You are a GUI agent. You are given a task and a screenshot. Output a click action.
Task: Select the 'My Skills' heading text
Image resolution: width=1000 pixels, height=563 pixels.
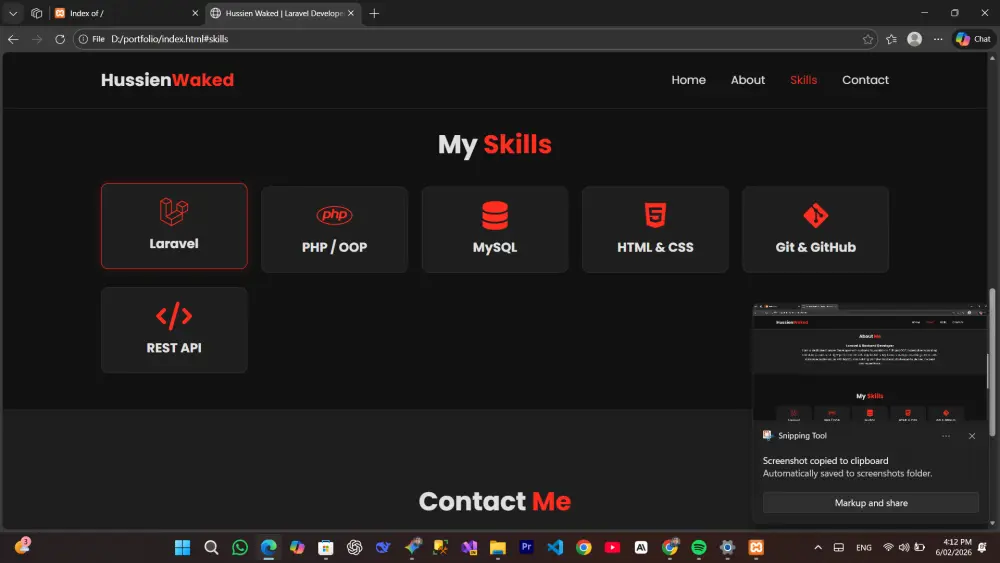(494, 145)
